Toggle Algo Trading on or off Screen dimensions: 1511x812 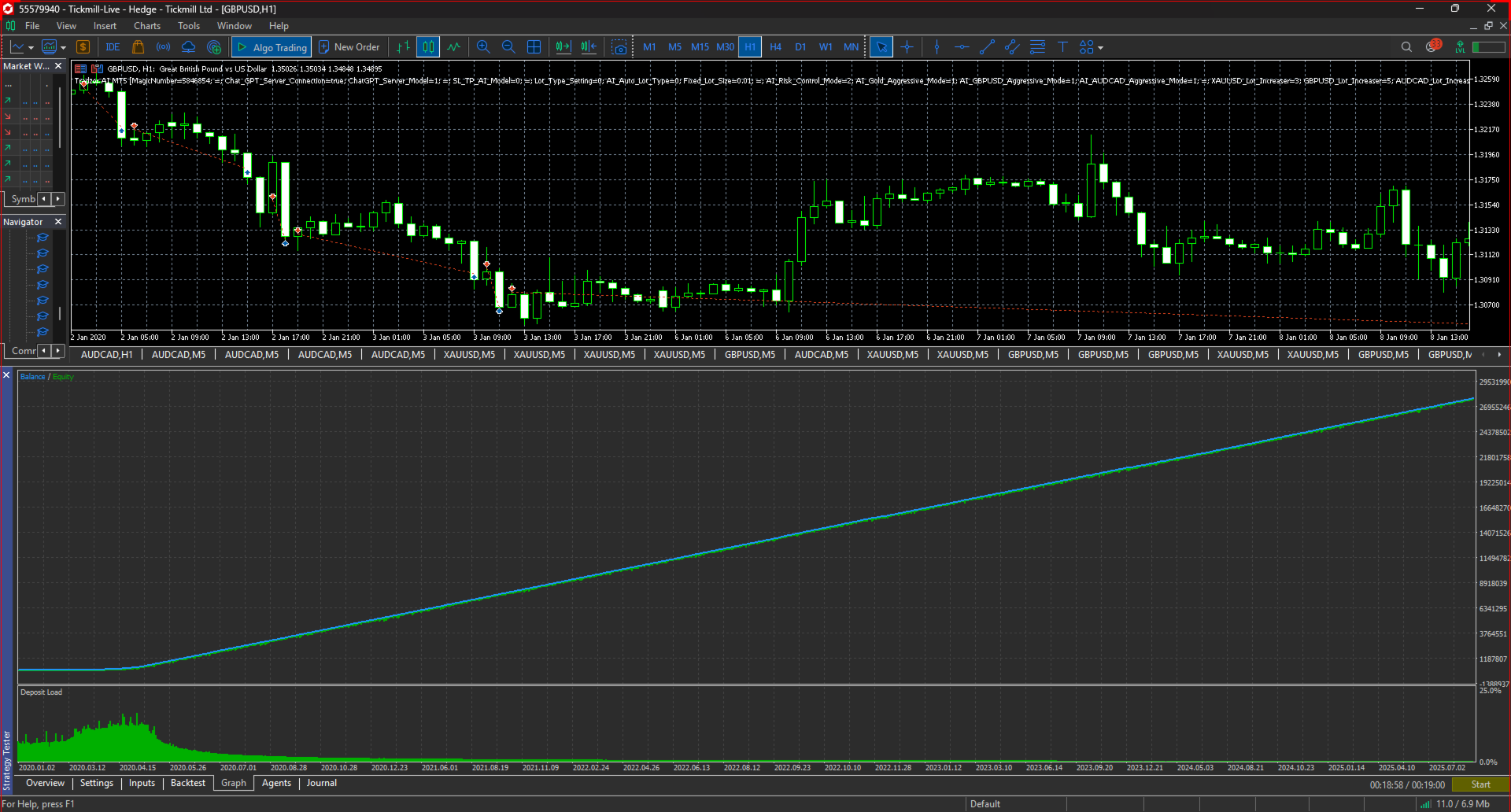click(272, 47)
